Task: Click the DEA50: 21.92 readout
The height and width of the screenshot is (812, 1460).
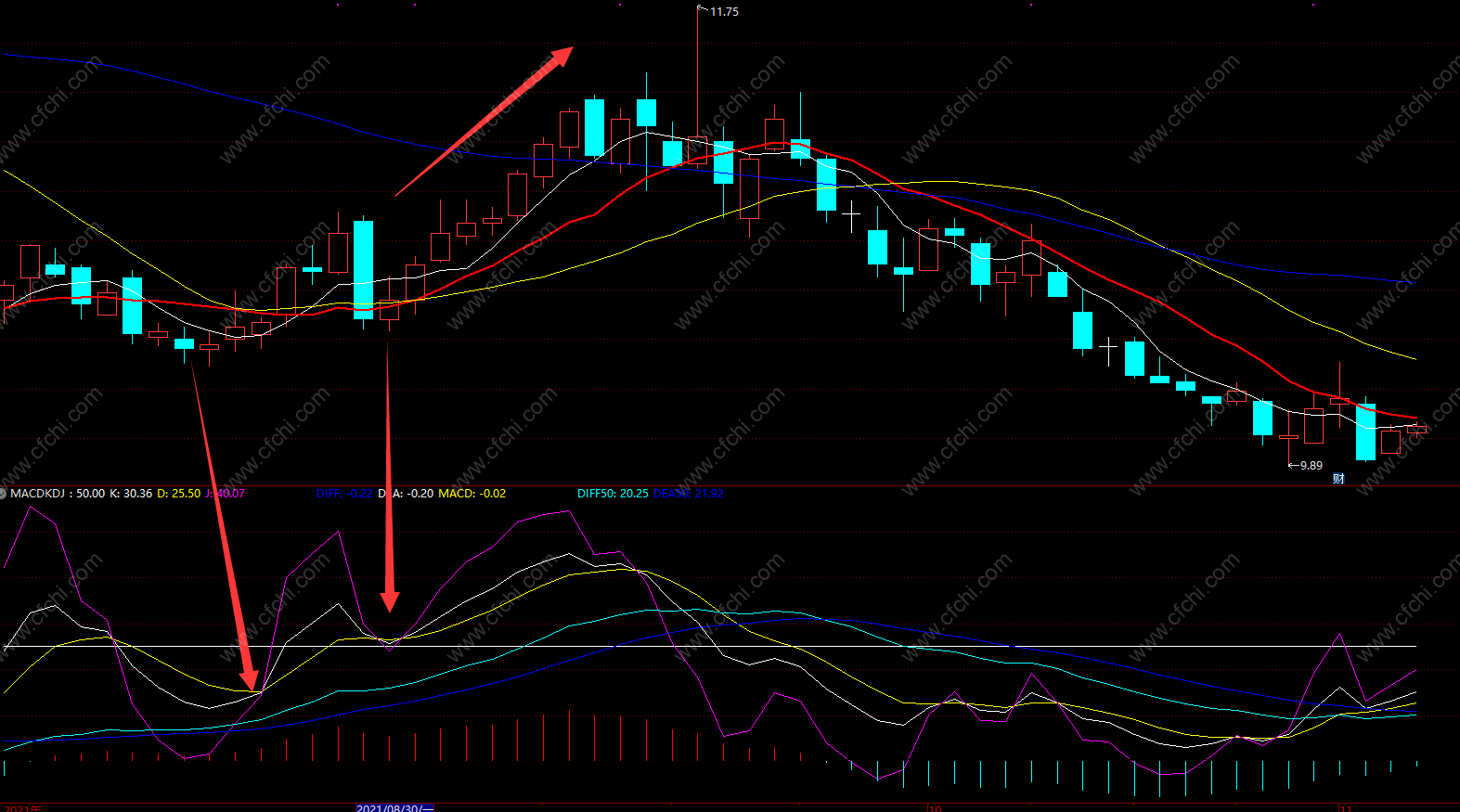Action: click(x=688, y=494)
